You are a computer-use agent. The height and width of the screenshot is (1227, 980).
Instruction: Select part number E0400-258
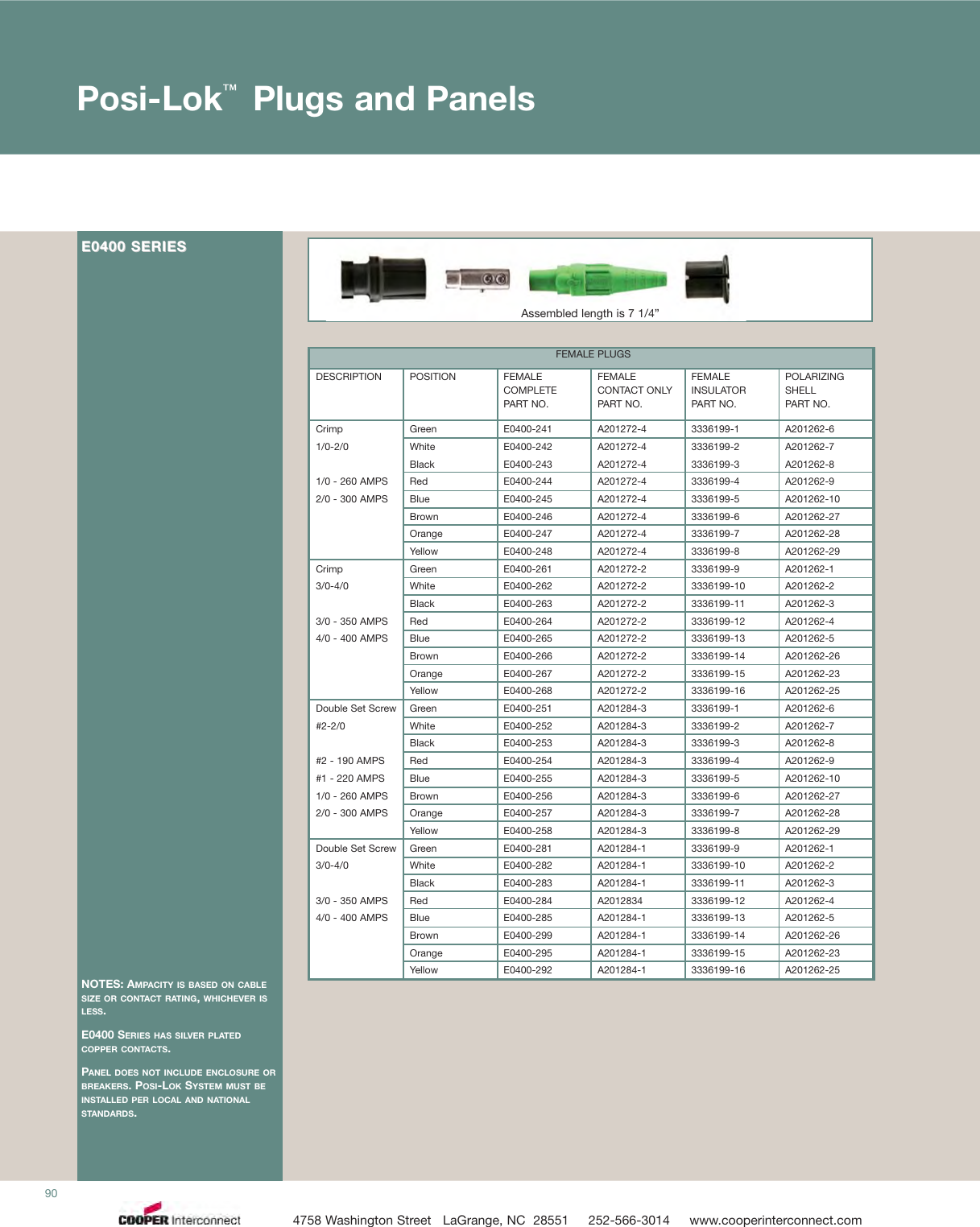(527, 831)
